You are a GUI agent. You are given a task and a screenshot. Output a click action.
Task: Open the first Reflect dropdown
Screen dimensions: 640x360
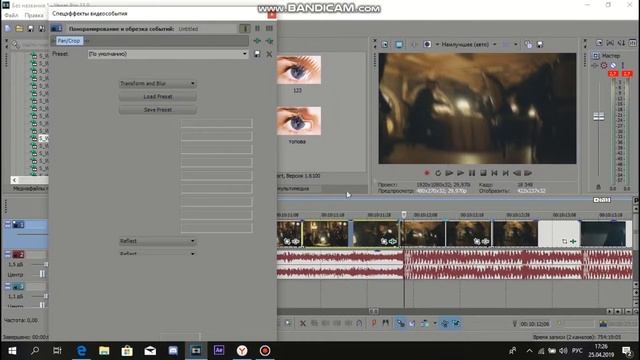(x=158, y=241)
